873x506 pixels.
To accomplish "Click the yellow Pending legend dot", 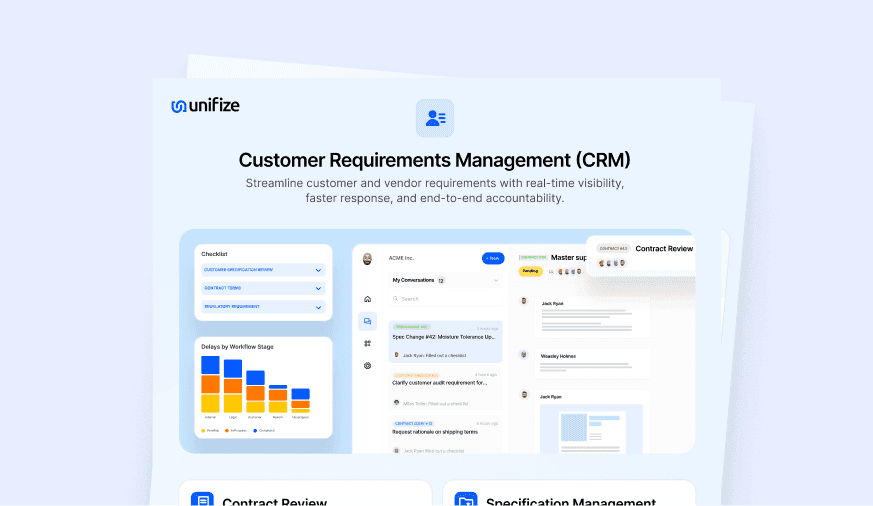I will [203, 431].
